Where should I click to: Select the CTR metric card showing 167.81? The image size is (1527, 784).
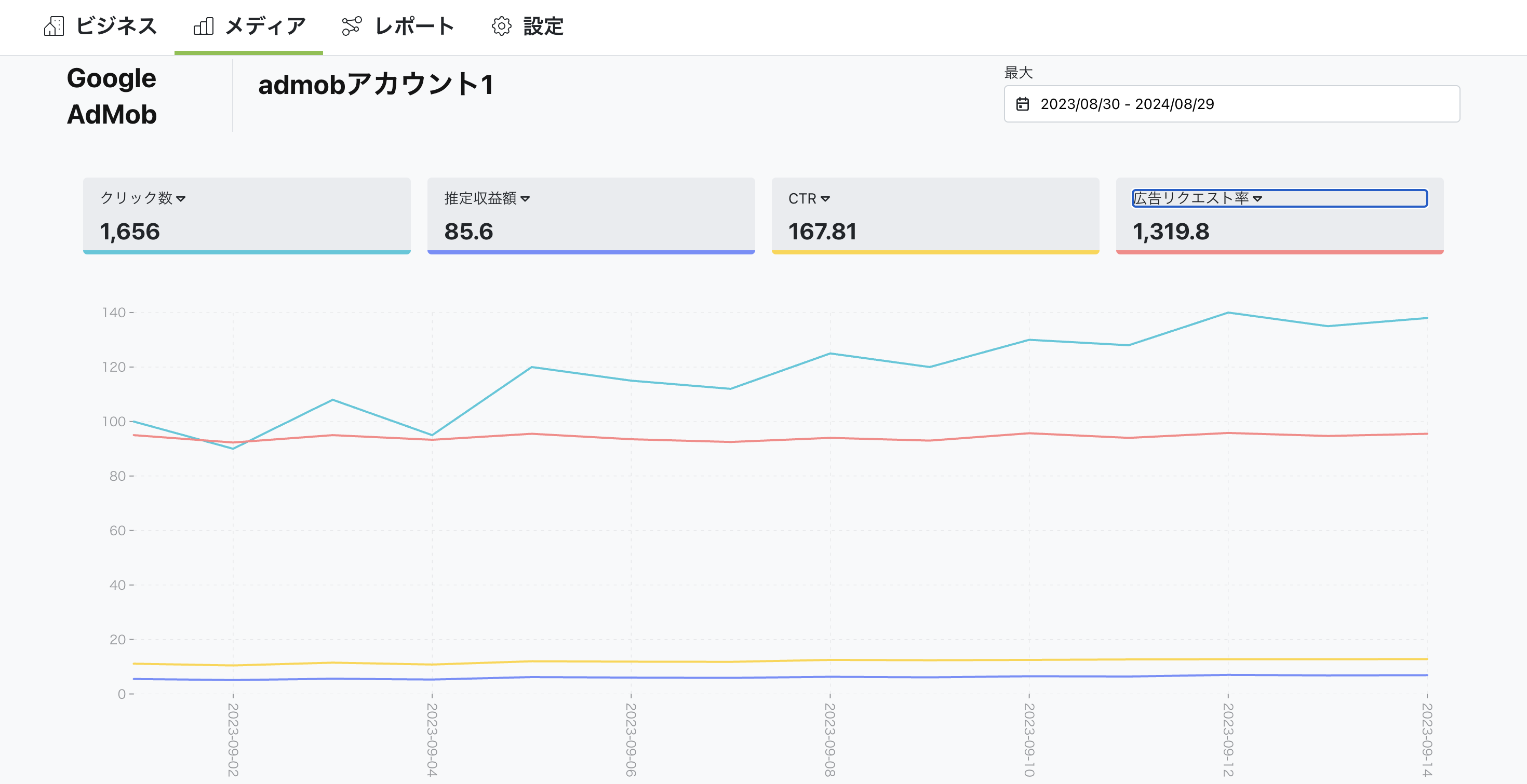click(935, 217)
